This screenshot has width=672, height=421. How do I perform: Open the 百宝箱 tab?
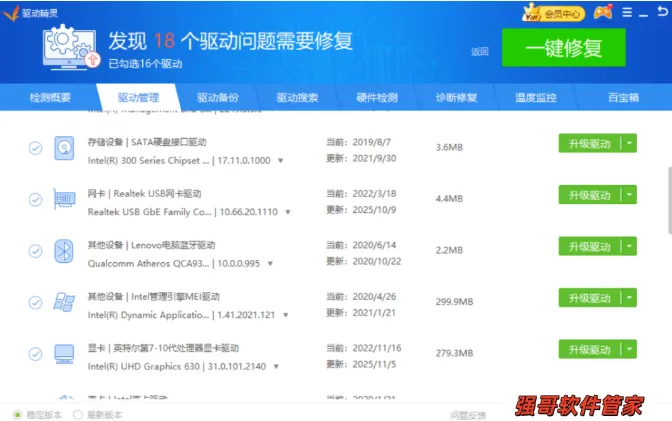pyautogui.click(x=623, y=98)
